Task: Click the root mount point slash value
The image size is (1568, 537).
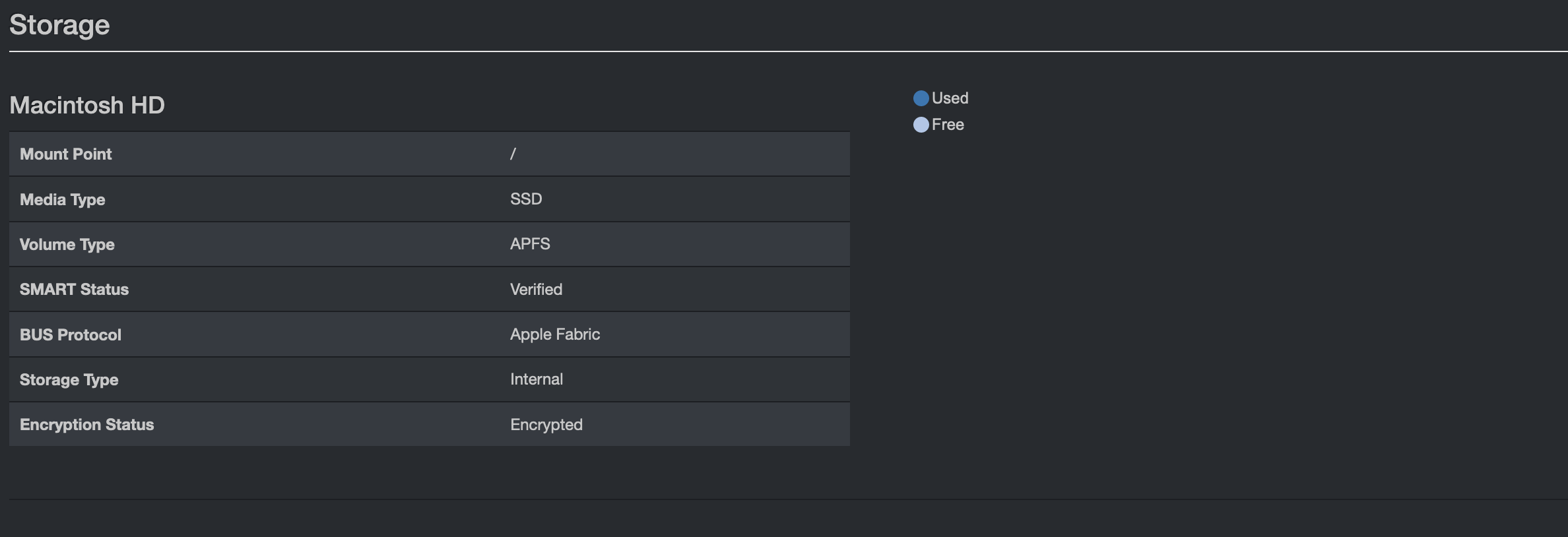Action: coord(513,154)
